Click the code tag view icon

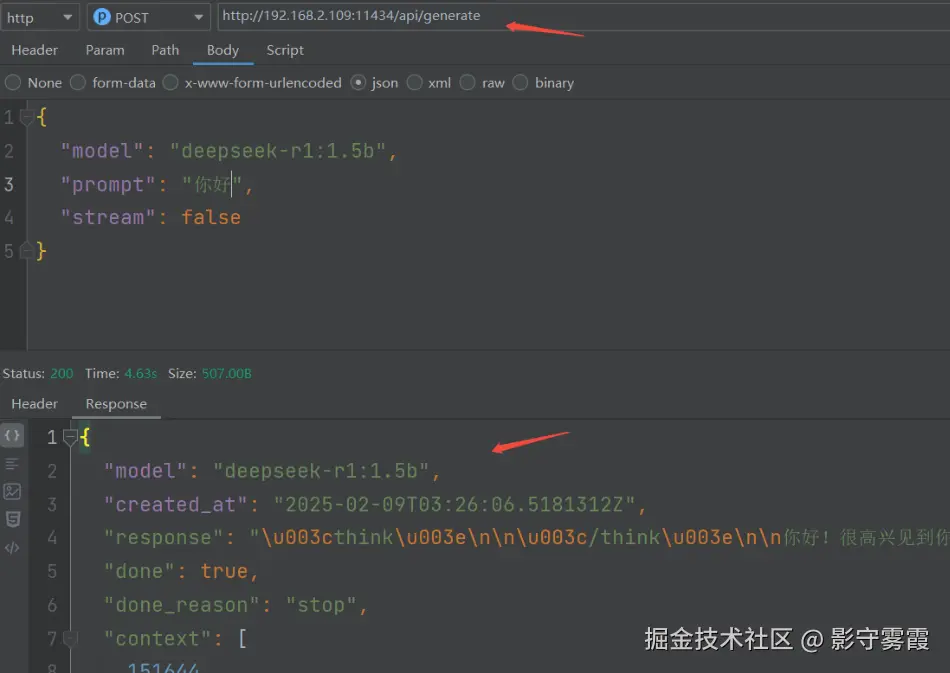[x=12, y=548]
